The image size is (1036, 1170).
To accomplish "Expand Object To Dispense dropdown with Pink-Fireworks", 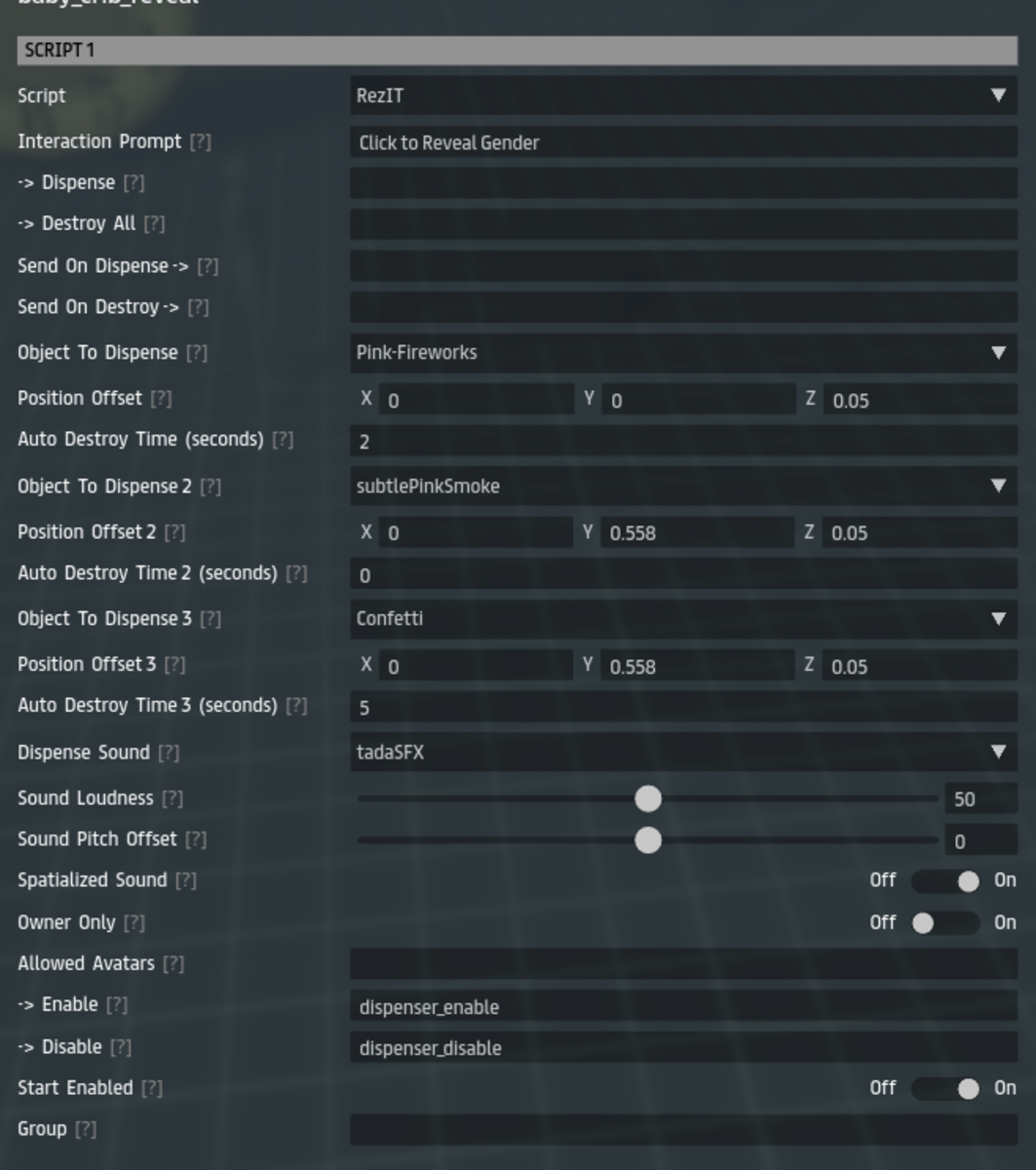I will (683, 353).
